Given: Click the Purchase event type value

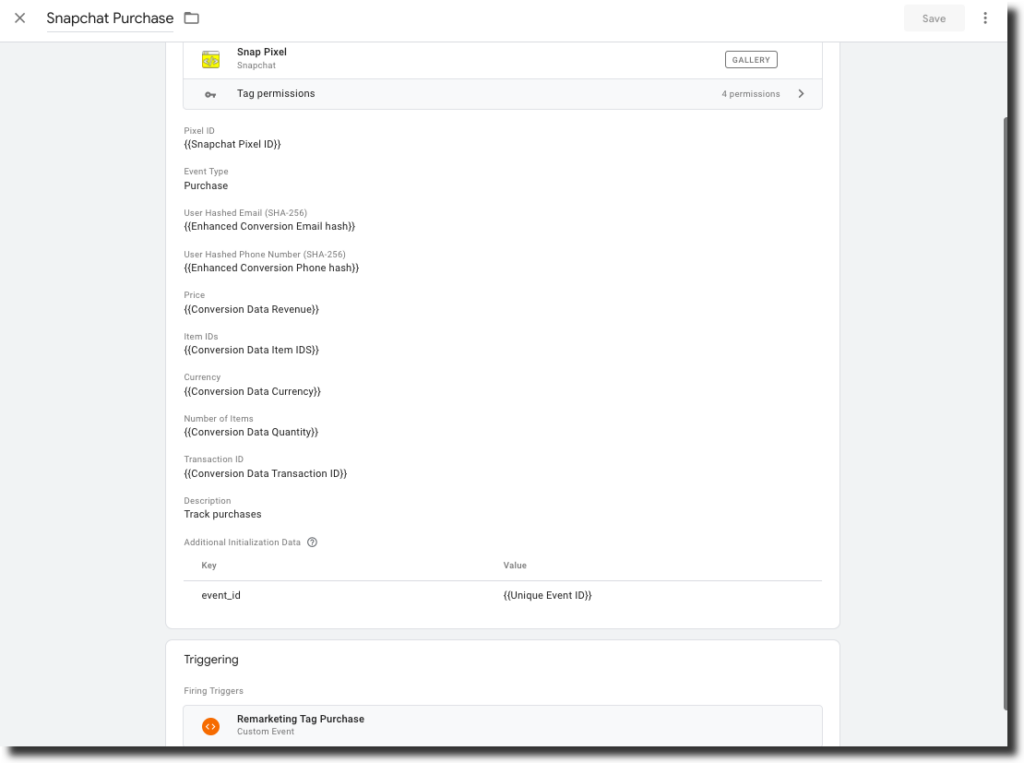Looking at the screenshot, I should tap(206, 186).
